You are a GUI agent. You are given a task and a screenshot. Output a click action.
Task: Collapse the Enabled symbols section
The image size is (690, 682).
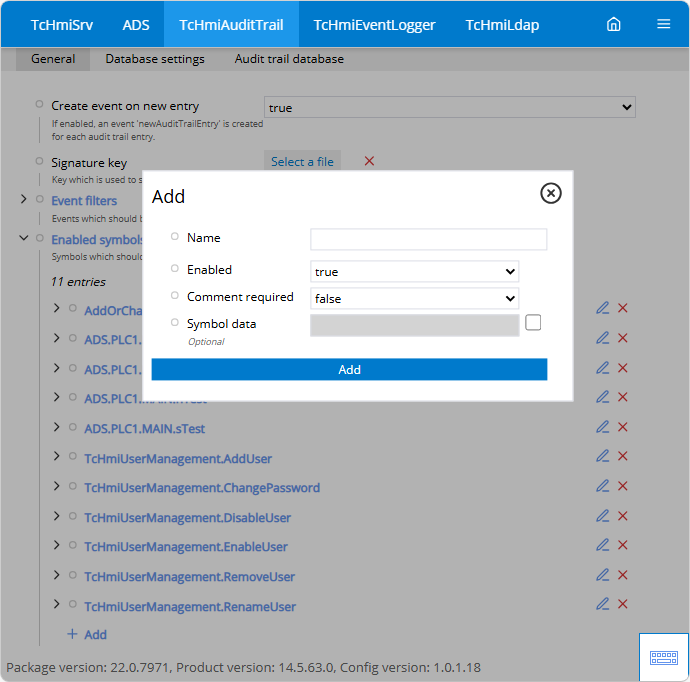(x=24, y=238)
